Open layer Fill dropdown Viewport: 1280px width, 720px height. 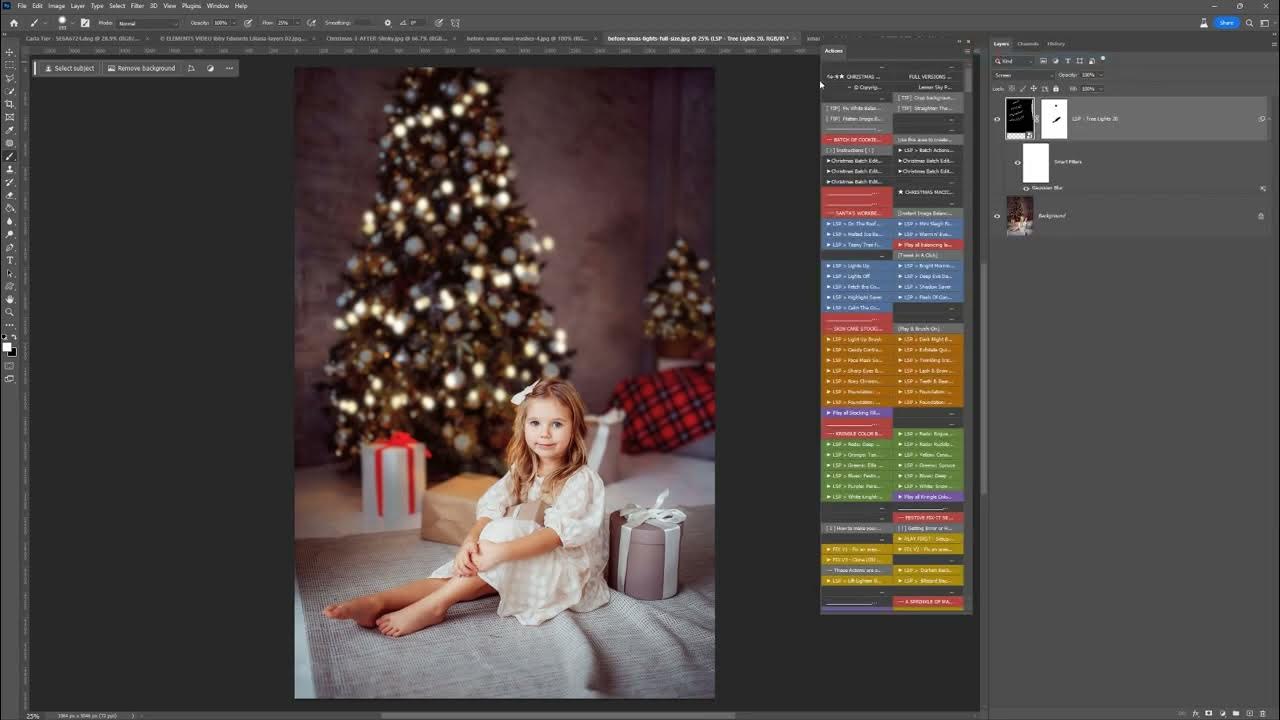(x=1101, y=89)
